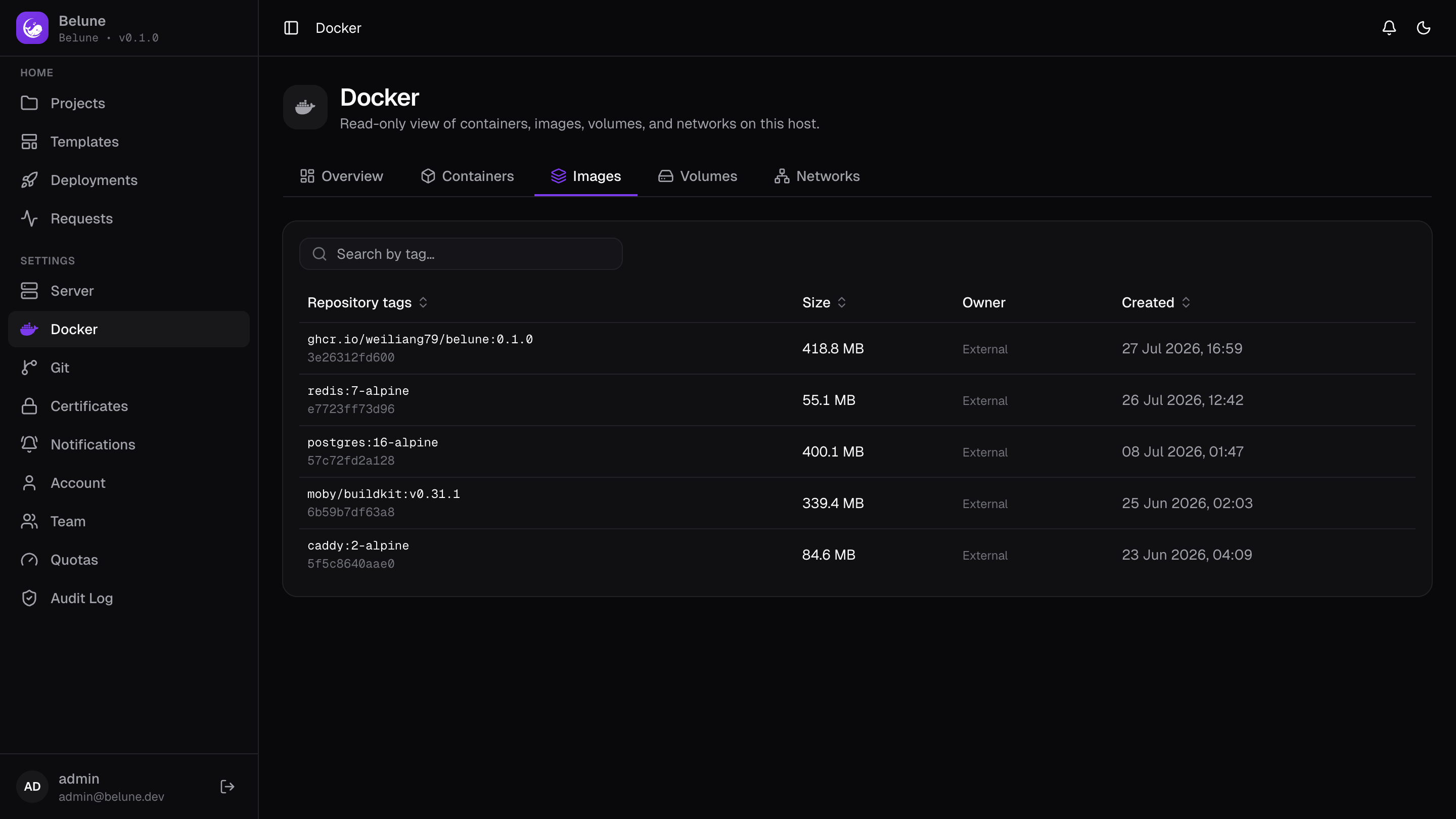Sort by Repository tags arrows
Image resolution: width=1456 pixels, height=819 pixels.
(423, 302)
